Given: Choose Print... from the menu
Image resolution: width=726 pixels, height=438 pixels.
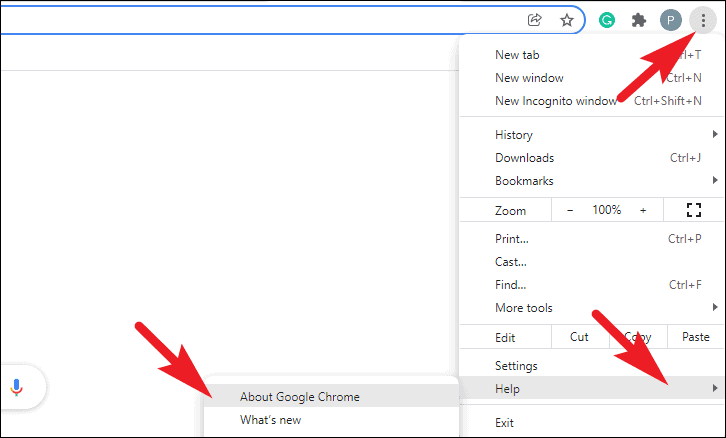Looking at the screenshot, I should pos(592,239).
